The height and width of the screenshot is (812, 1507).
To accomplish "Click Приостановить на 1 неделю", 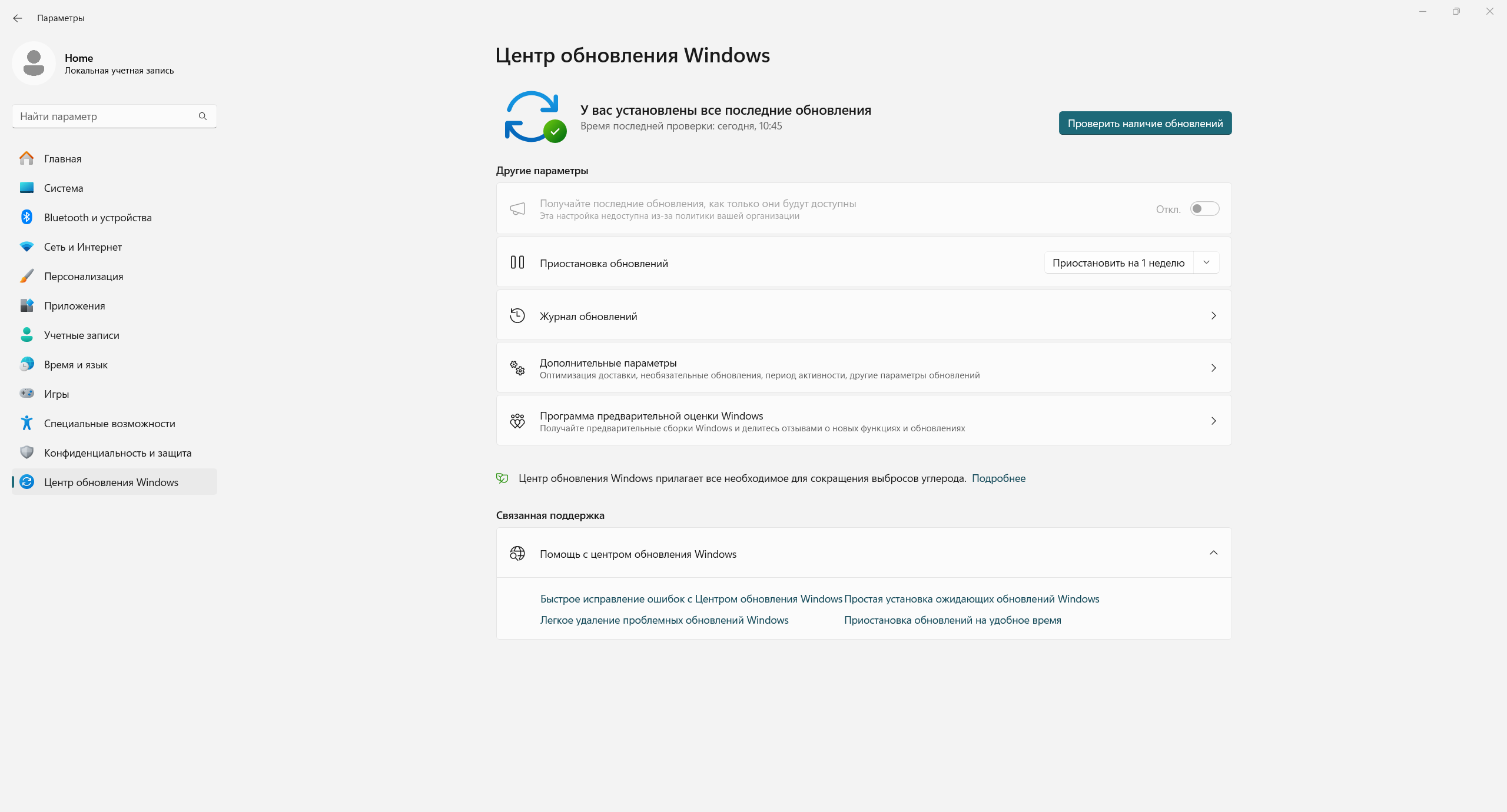I will 1118,262.
